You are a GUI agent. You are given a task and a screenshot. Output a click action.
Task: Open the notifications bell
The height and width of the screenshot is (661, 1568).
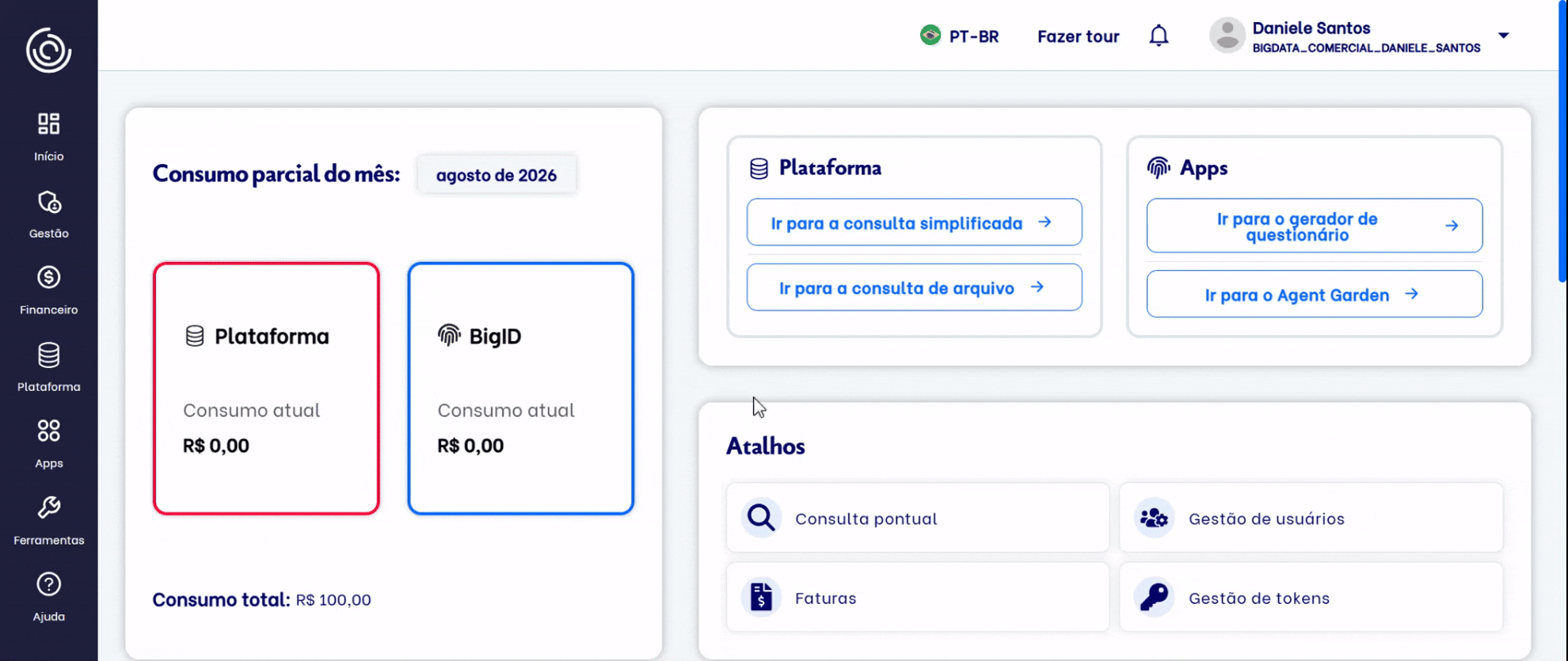click(x=1159, y=36)
